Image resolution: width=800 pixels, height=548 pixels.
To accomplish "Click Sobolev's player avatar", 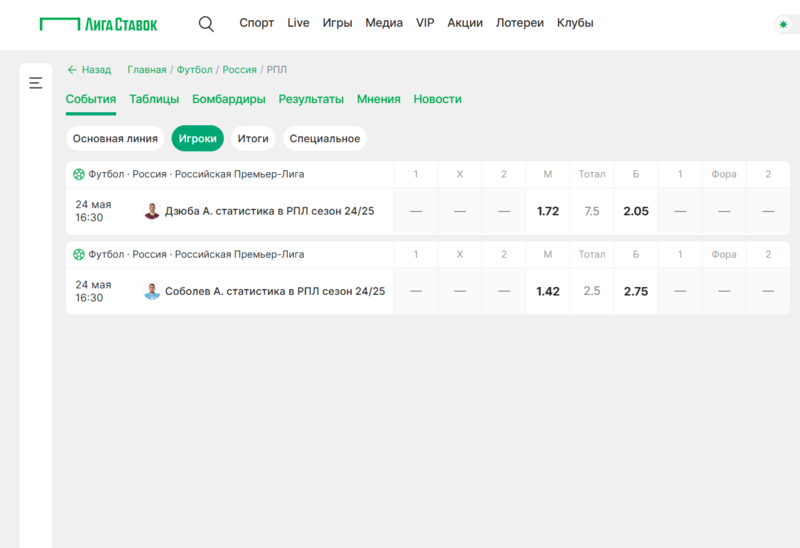I will tap(152, 291).
